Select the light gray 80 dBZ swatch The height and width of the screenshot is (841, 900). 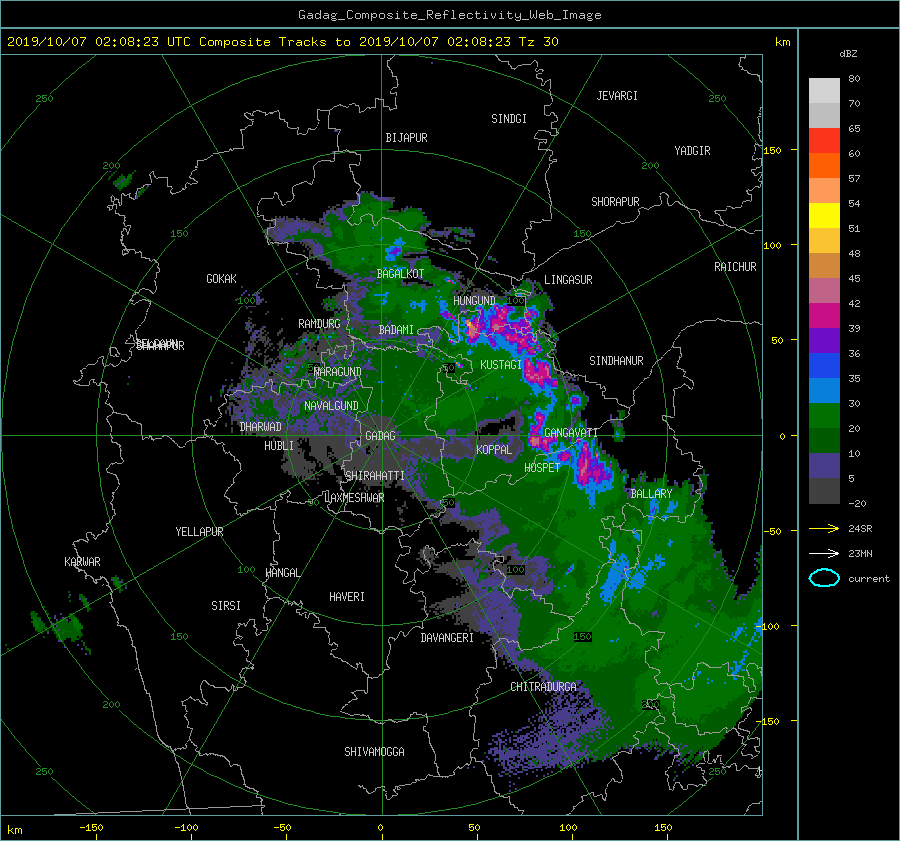(824, 90)
